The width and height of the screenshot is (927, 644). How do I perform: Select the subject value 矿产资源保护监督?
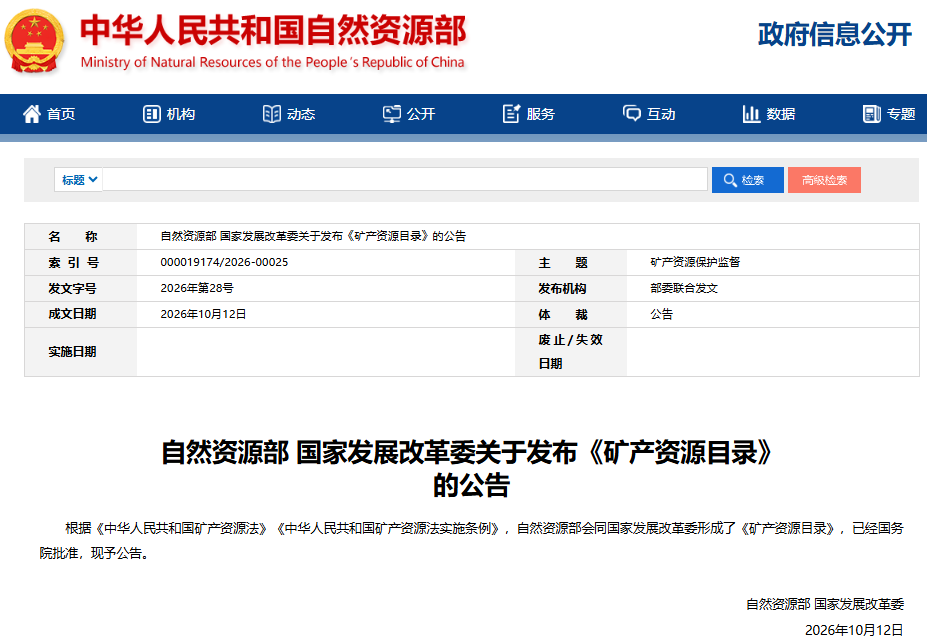pos(695,262)
